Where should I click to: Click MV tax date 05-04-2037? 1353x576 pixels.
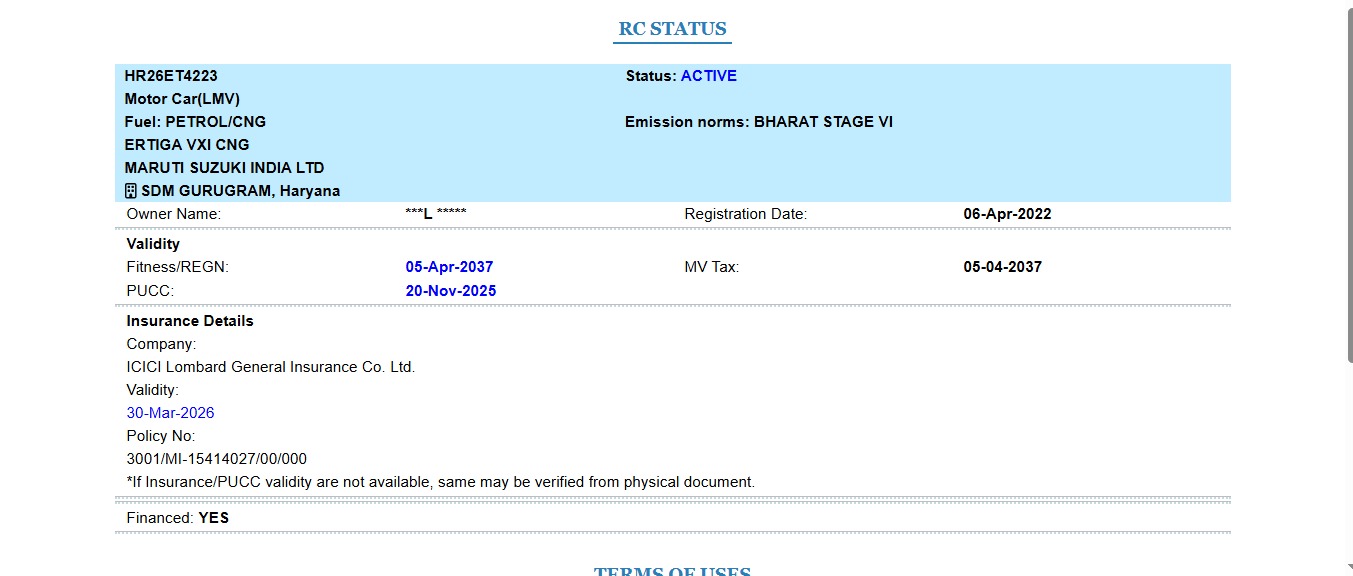coord(1002,267)
